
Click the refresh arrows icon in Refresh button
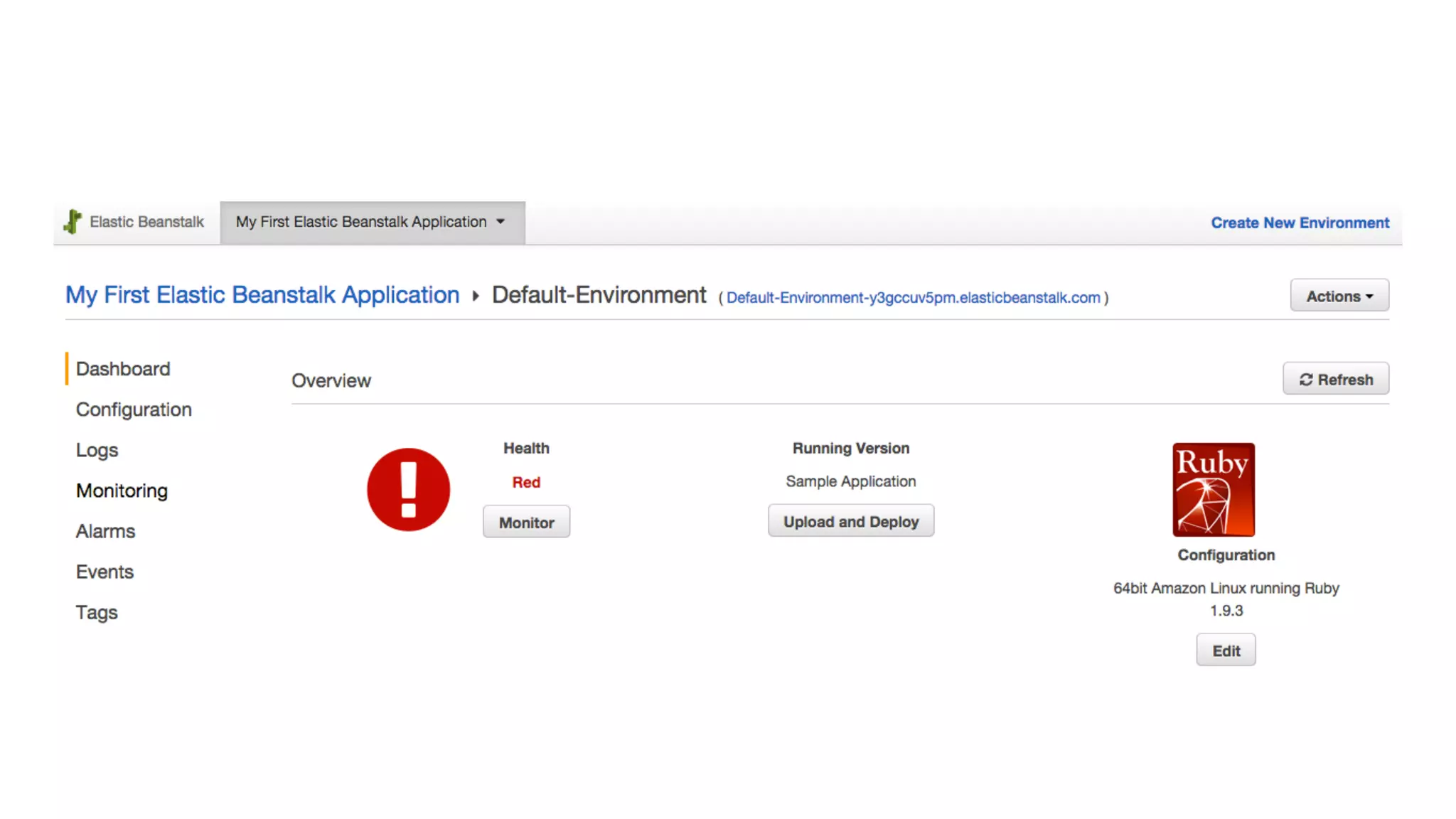pos(1306,380)
